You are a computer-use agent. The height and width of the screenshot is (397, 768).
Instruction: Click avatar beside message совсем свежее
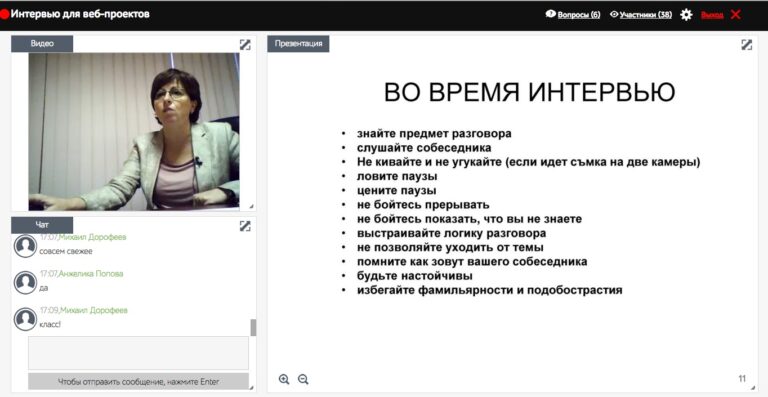coord(25,246)
